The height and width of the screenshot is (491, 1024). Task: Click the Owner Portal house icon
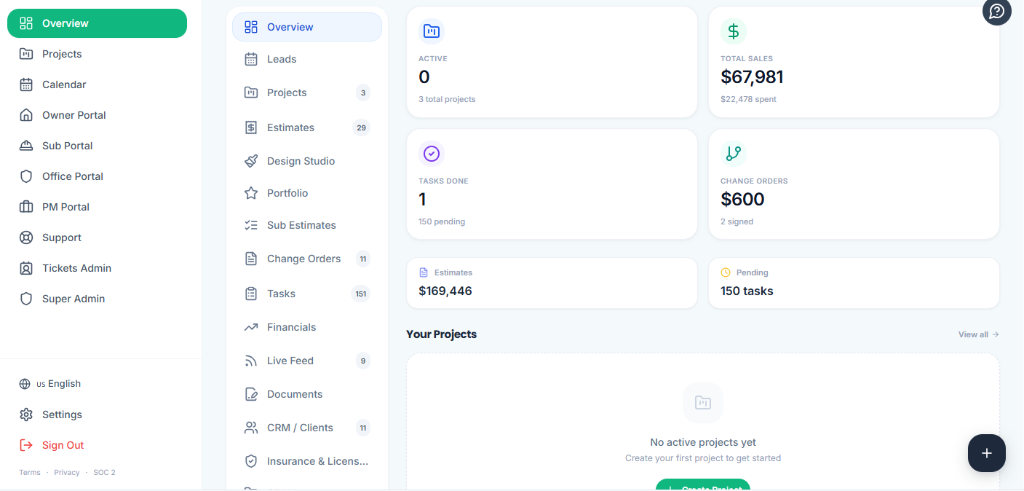[26, 115]
